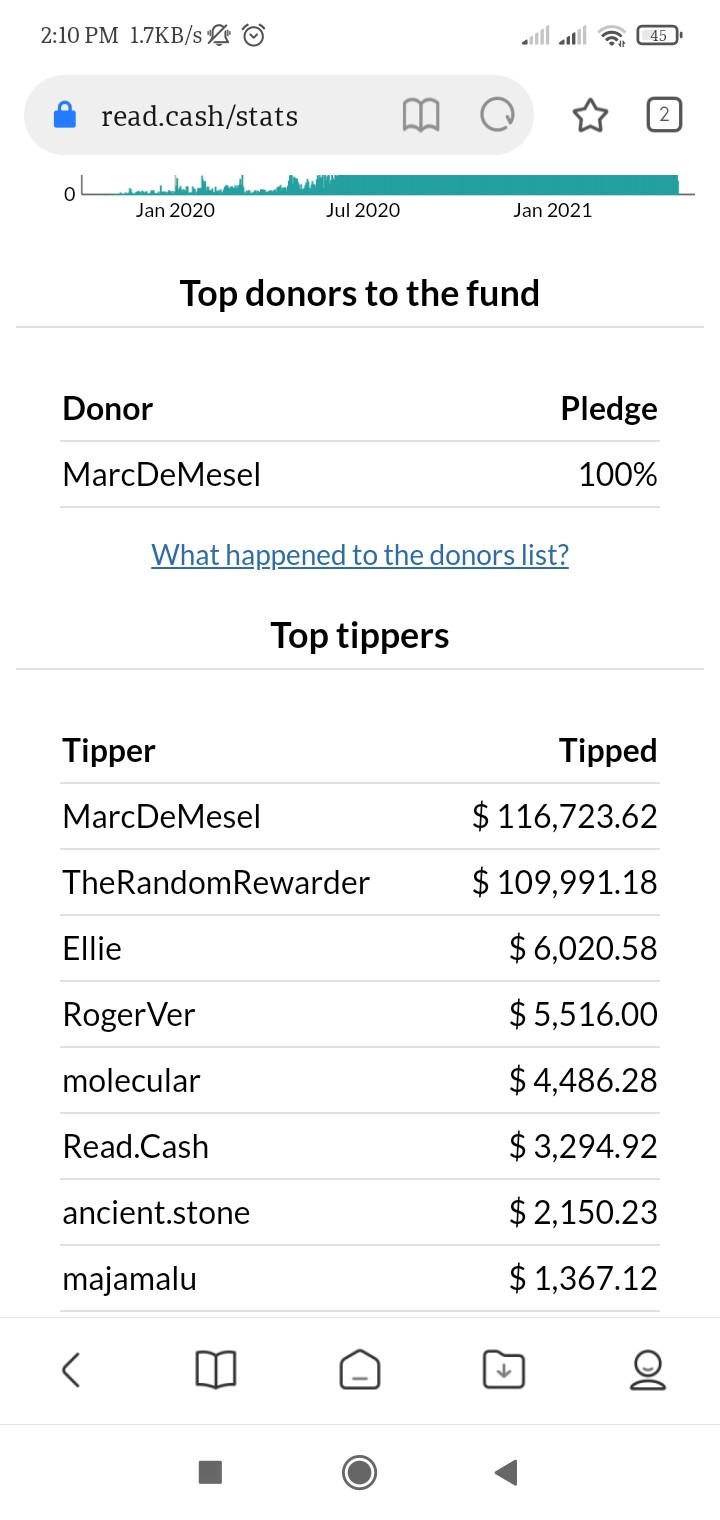
Task: Select the MarcDeMesel tipper row
Action: point(360,816)
